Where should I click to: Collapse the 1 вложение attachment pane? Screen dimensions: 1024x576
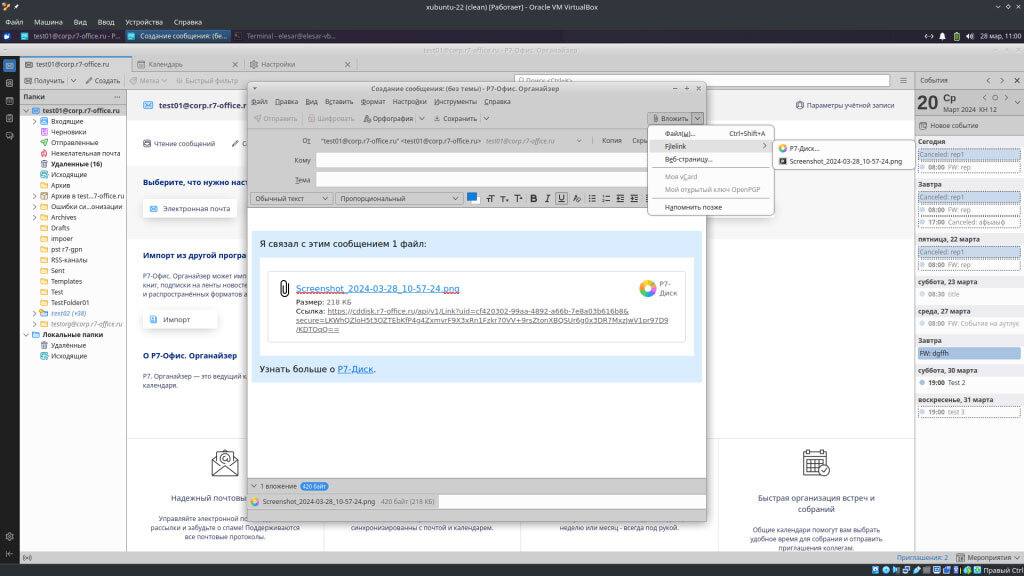tap(254, 486)
